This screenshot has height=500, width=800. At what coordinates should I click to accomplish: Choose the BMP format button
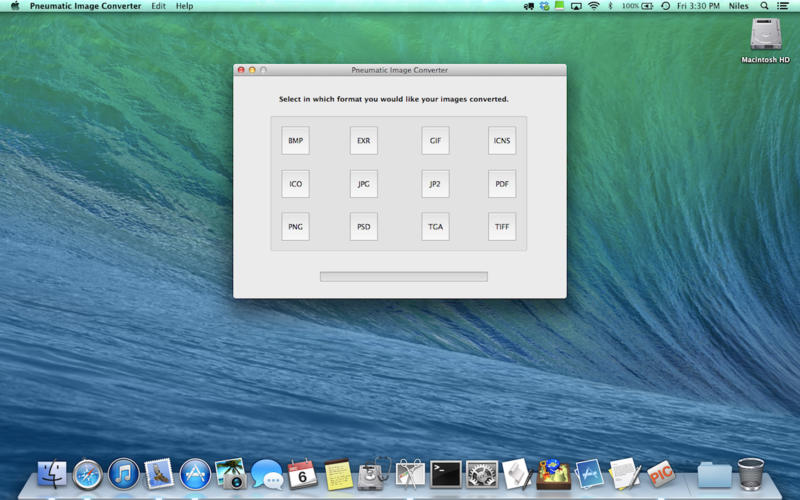[295, 140]
